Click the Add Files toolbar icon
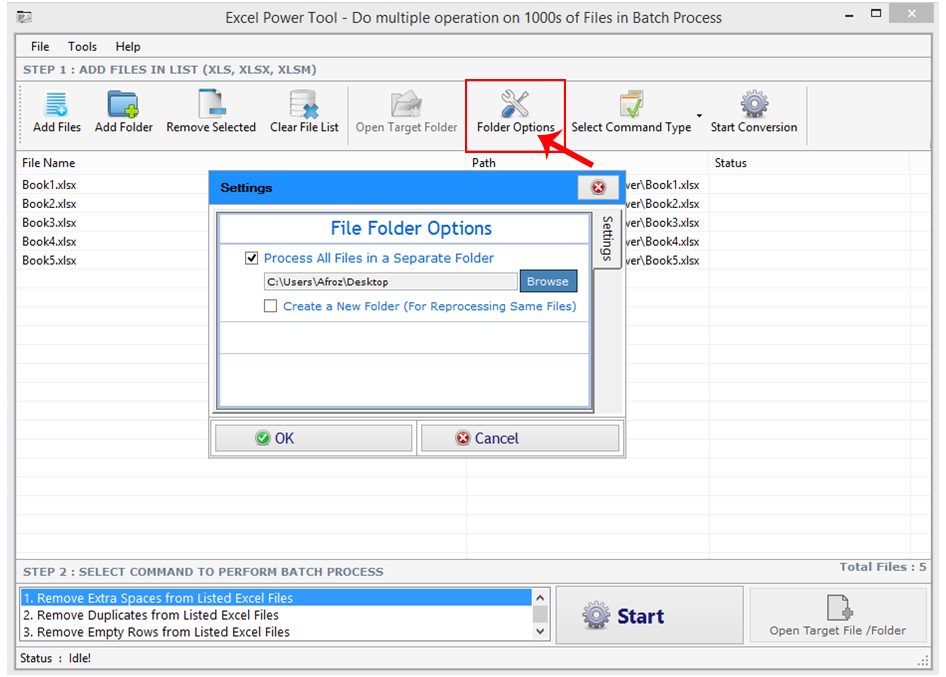 [x=57, y=104]
